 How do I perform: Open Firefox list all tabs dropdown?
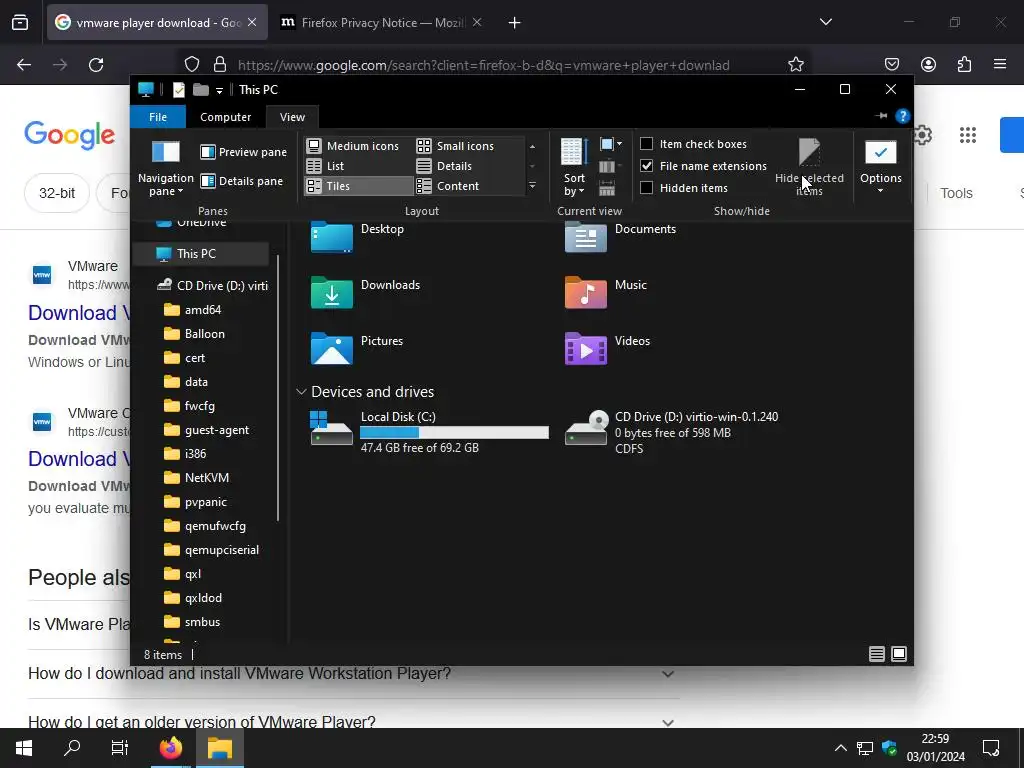pos(826,22)
